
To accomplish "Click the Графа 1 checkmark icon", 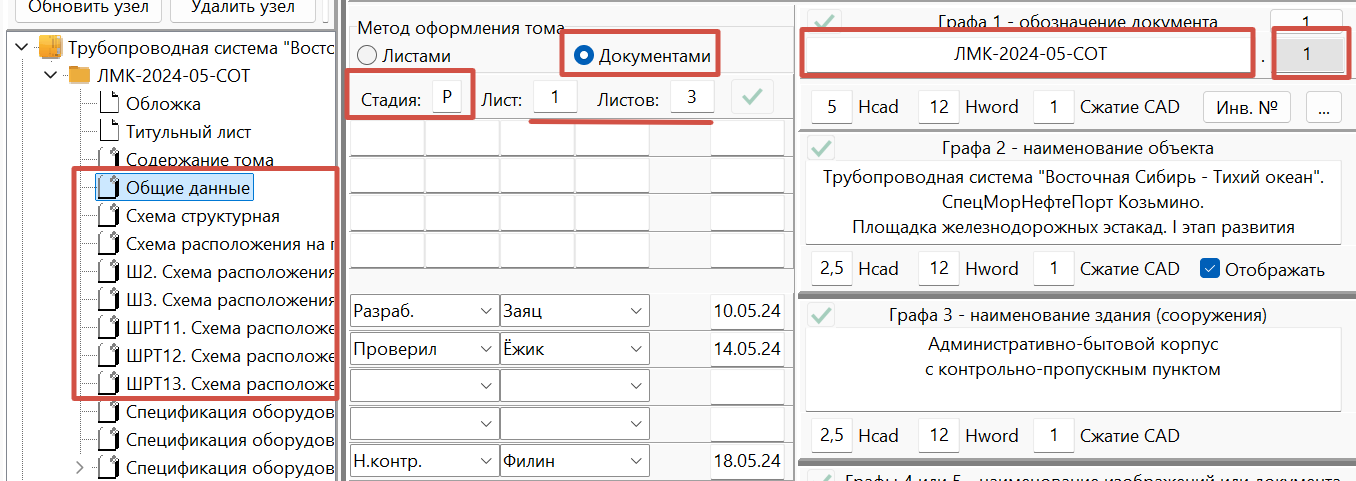I will tap(824, 20).
